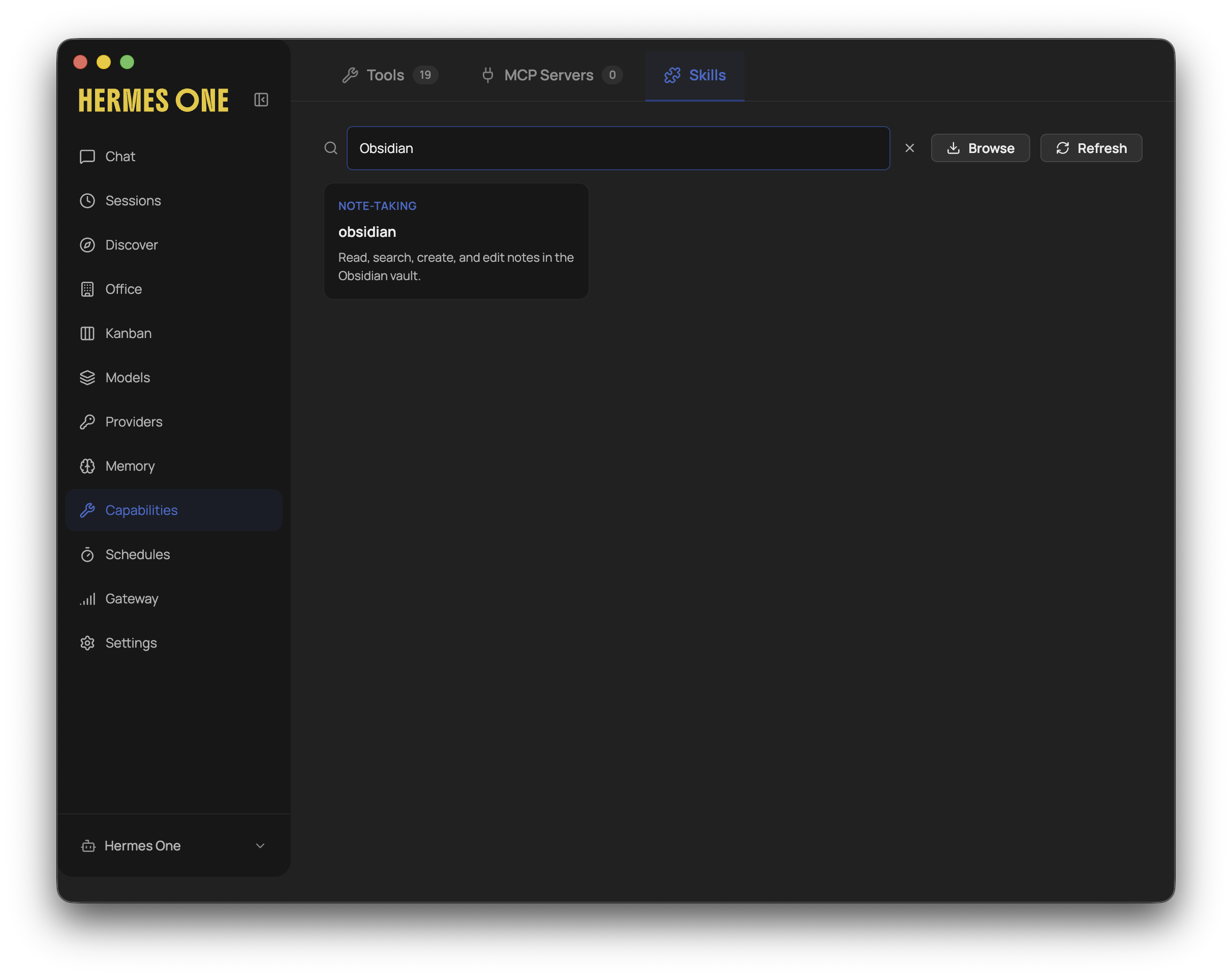This screenshot has height=978, width=1232.
Task: Click the Kanban label in sidebar
Action: point(129,333)
